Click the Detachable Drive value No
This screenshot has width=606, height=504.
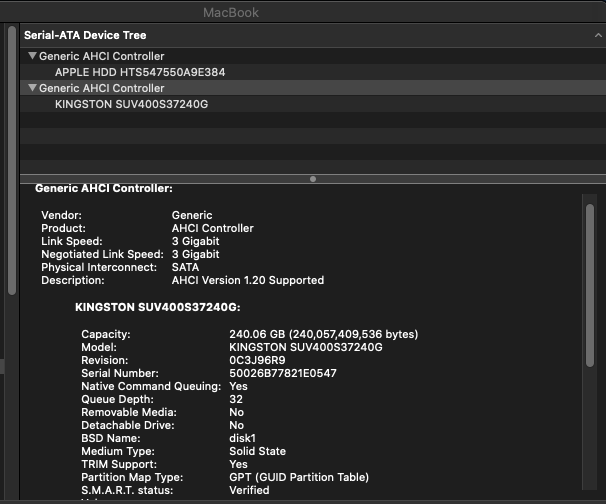tap(237, 426)
